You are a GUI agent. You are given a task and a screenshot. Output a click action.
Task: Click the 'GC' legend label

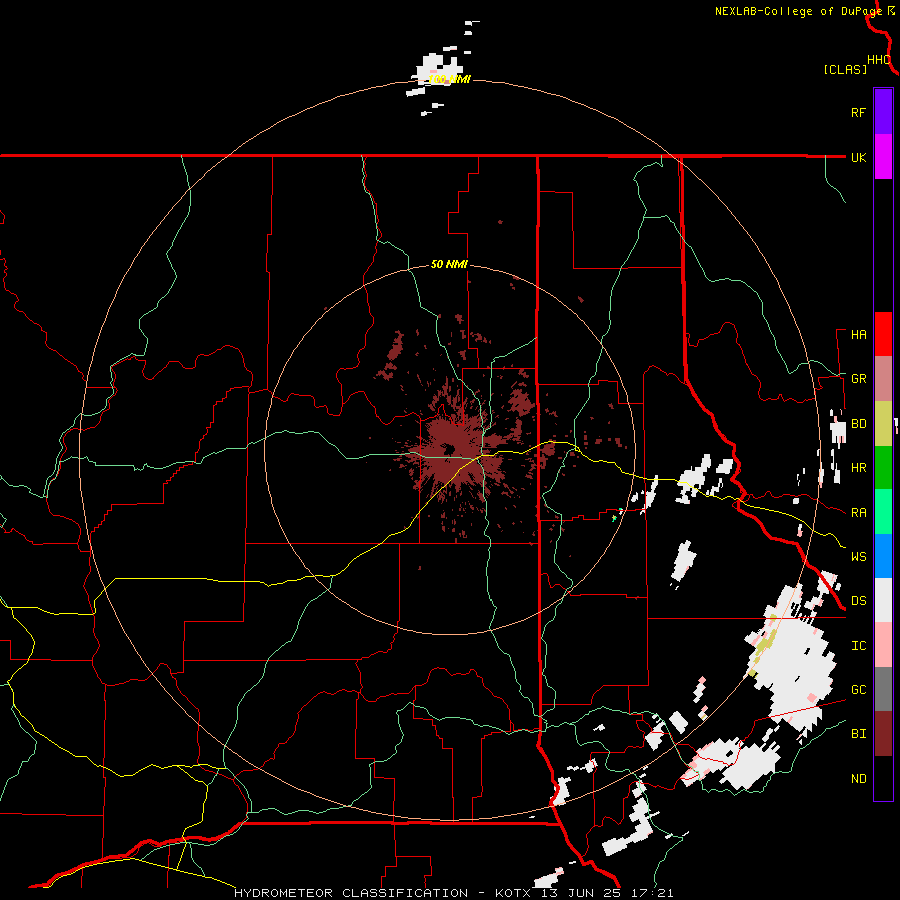click(x=858, y=690)
